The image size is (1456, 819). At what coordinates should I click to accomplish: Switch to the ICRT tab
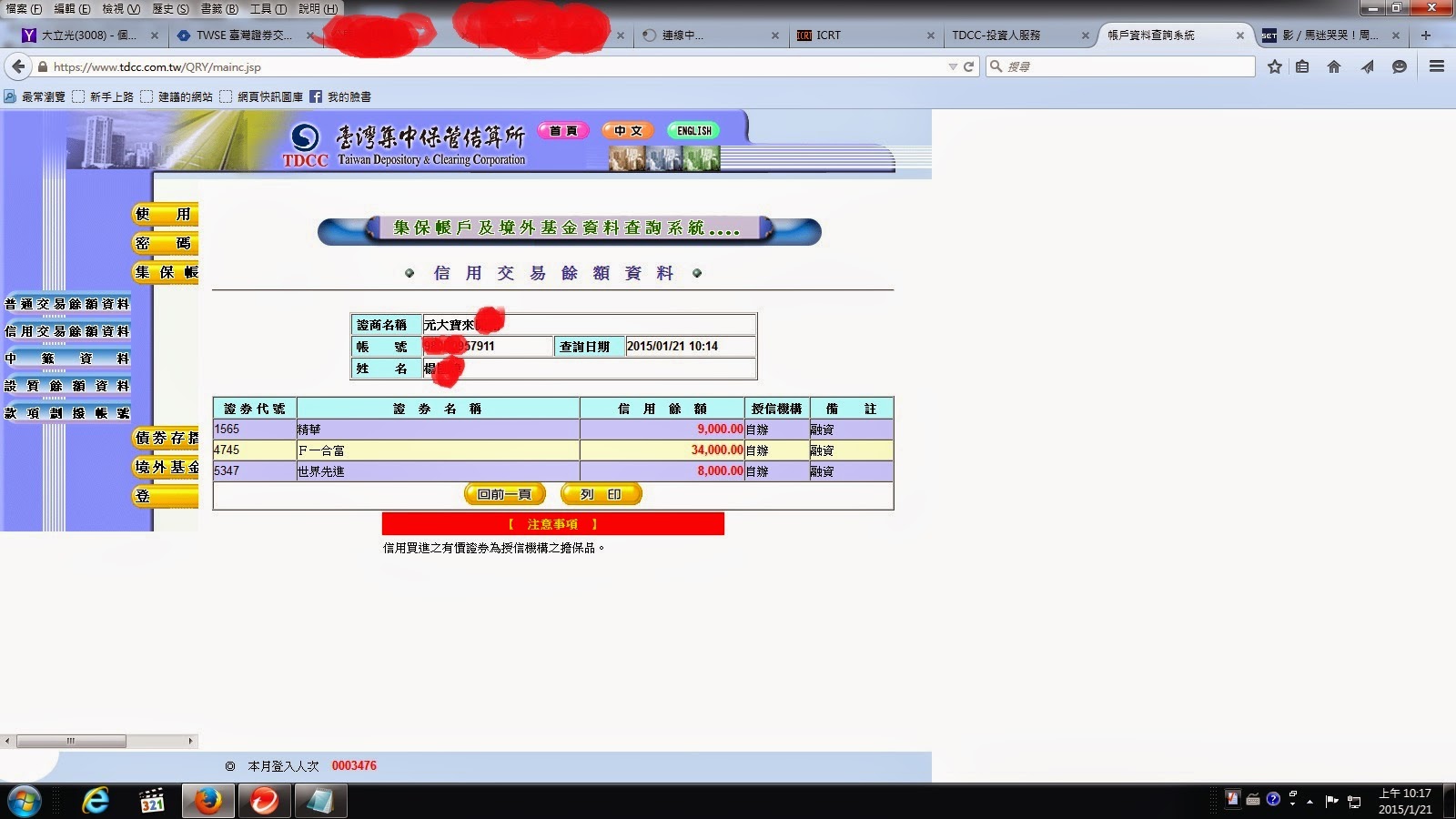pyautogui.click(x=864, y=35)
